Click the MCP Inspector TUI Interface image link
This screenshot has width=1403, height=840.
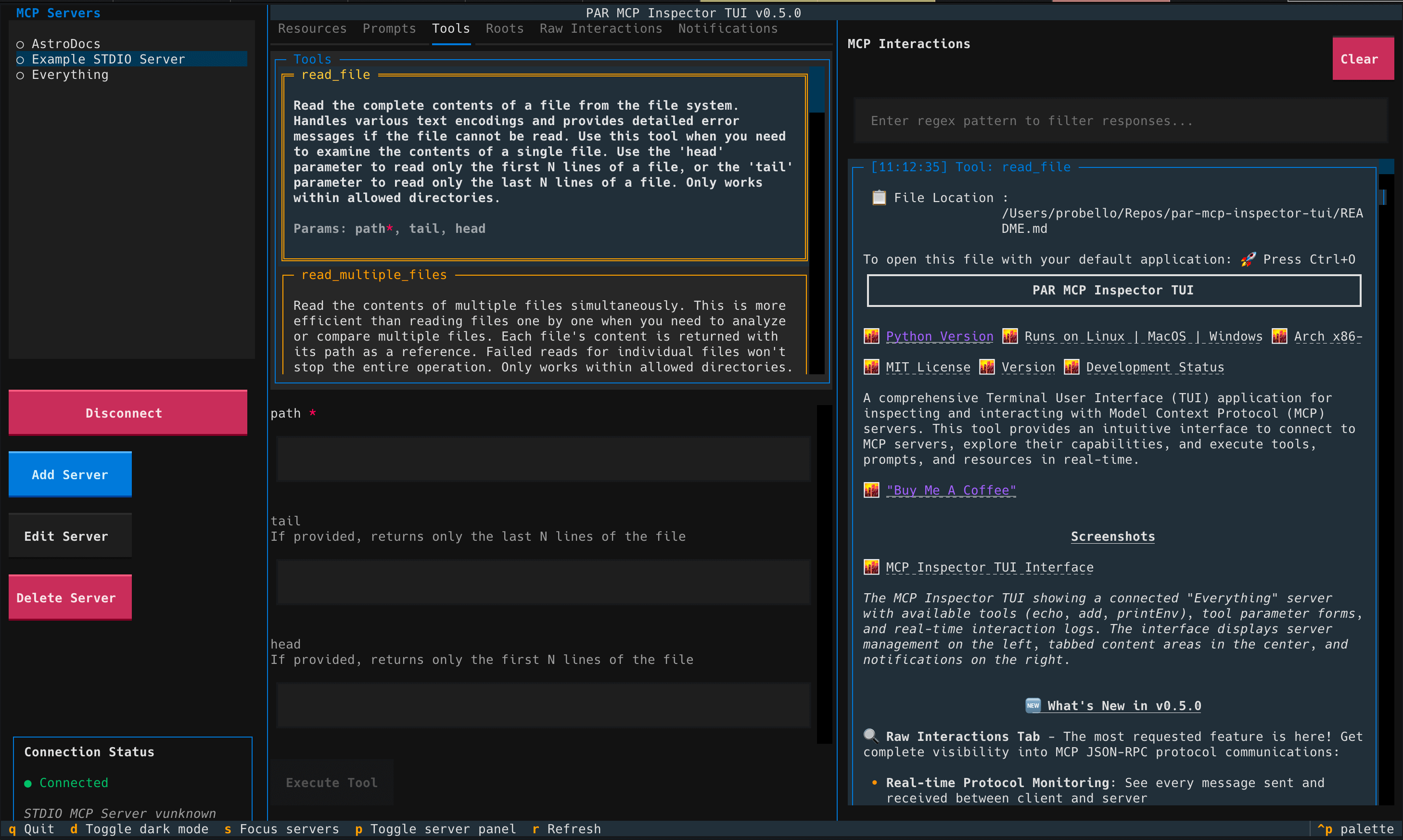tap(989, 567)
